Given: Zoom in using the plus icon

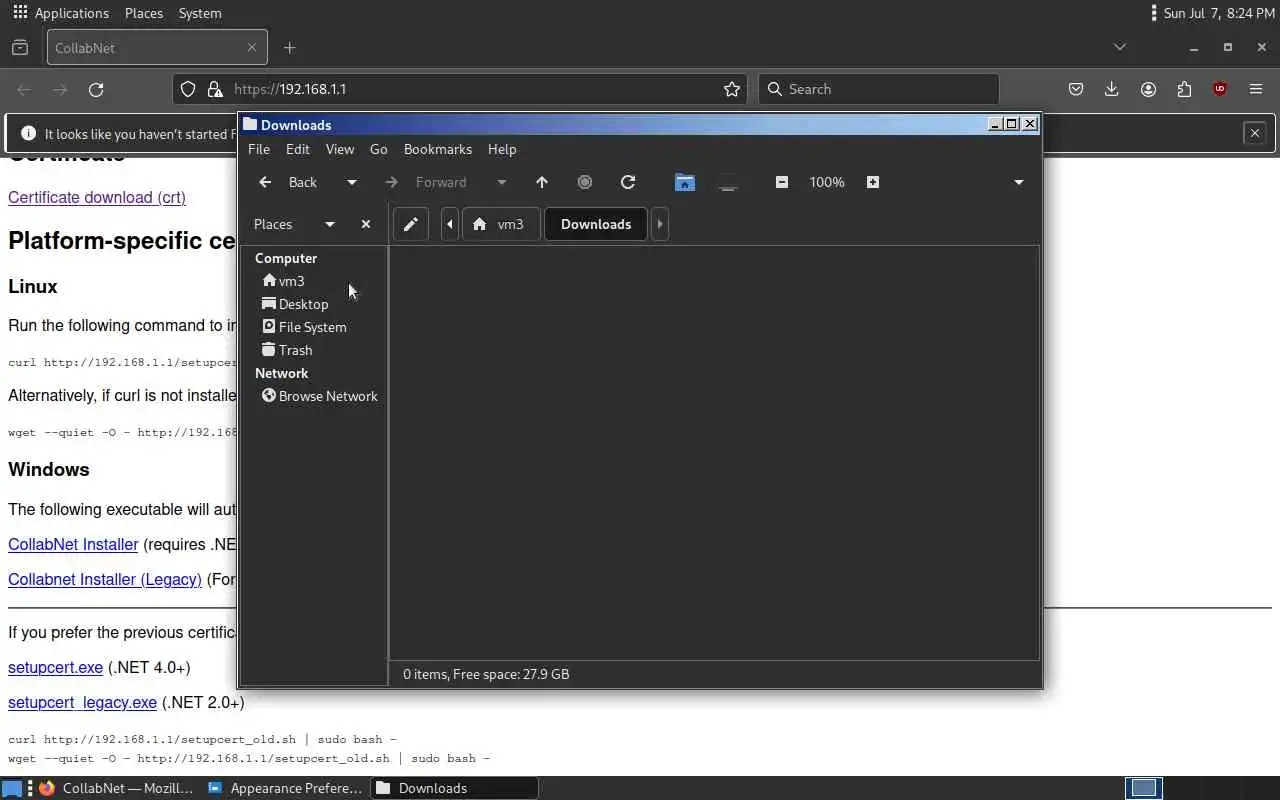Looking at the screenshot, I should [x=873, y=182].
